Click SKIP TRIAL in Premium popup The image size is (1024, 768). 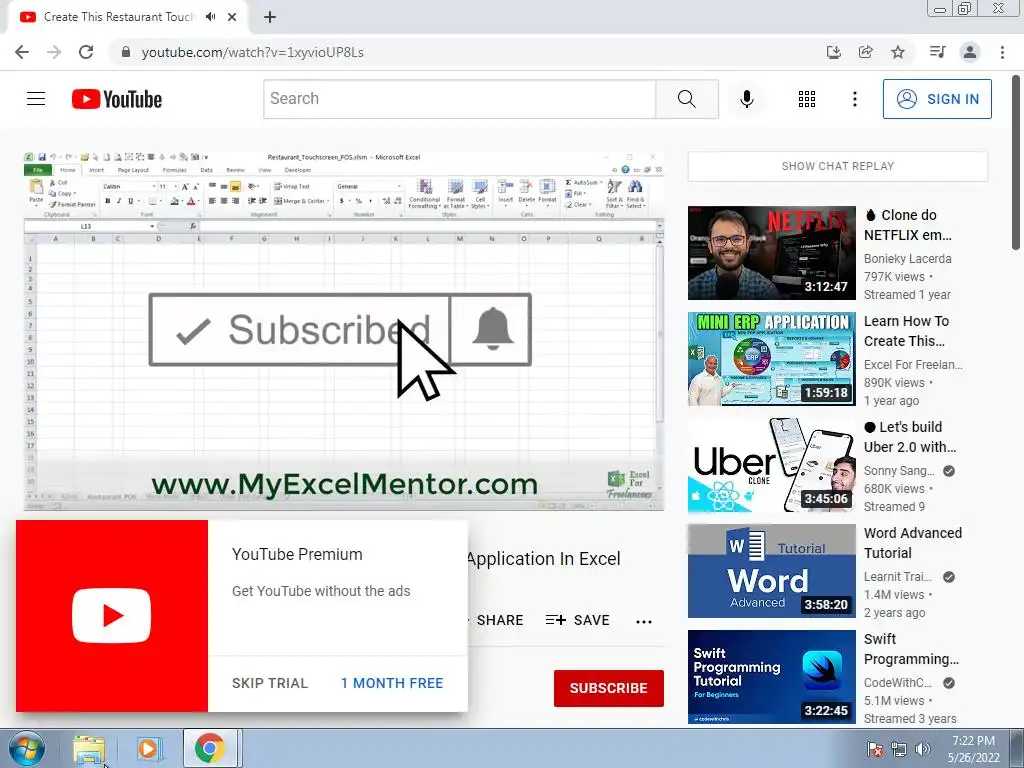[x=270, y=683]
